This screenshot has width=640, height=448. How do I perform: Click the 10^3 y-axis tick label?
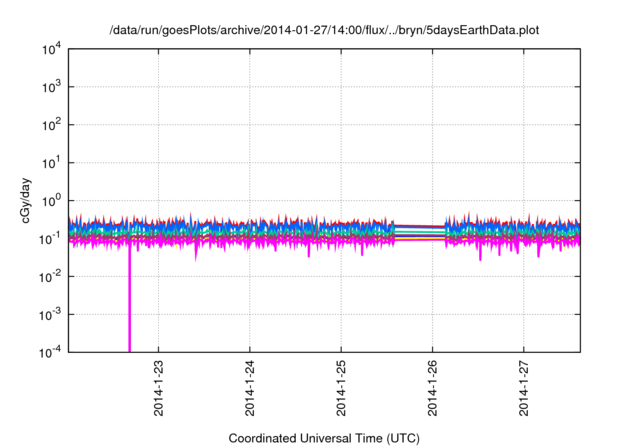[x=51, y=87]
